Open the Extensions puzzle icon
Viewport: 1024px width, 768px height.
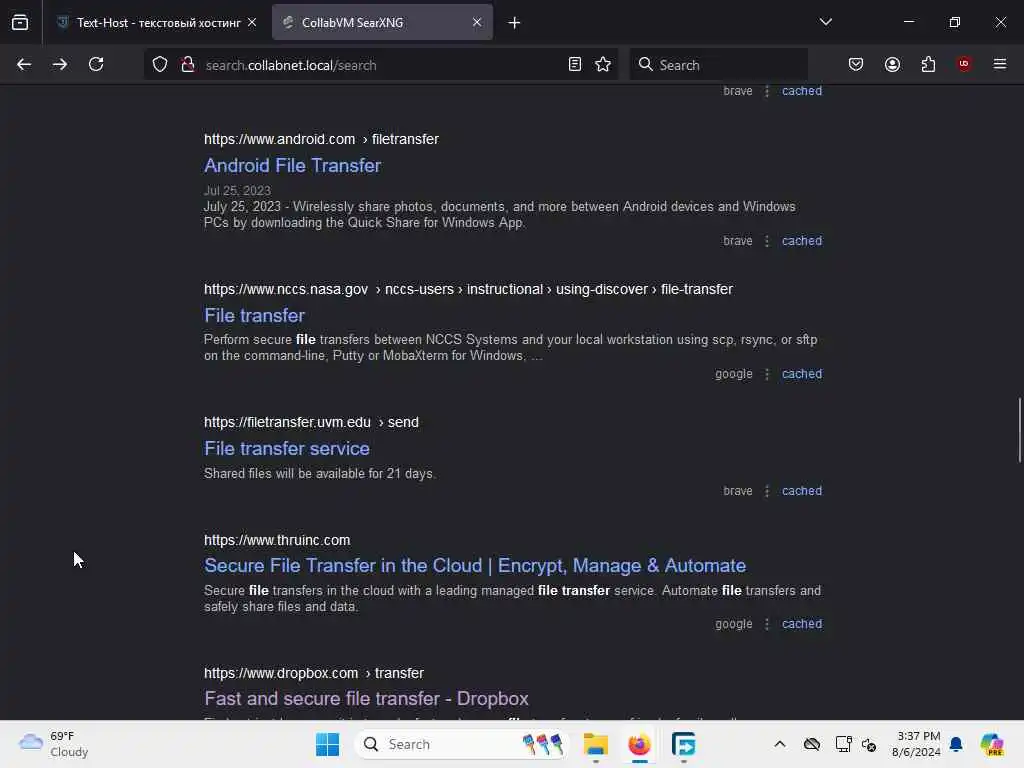click(x=929, y=65)
